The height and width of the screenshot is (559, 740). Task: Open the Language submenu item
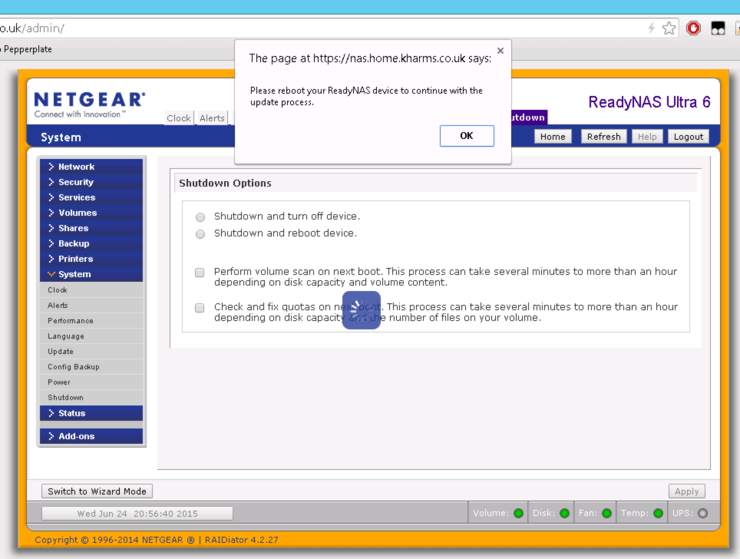(x=92, y=336)
